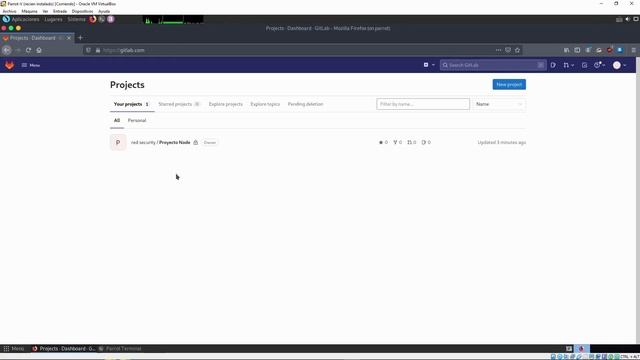
Task: Open the Parrot Lugares menu
Action: pyautogui.click(x=53, y=19)
